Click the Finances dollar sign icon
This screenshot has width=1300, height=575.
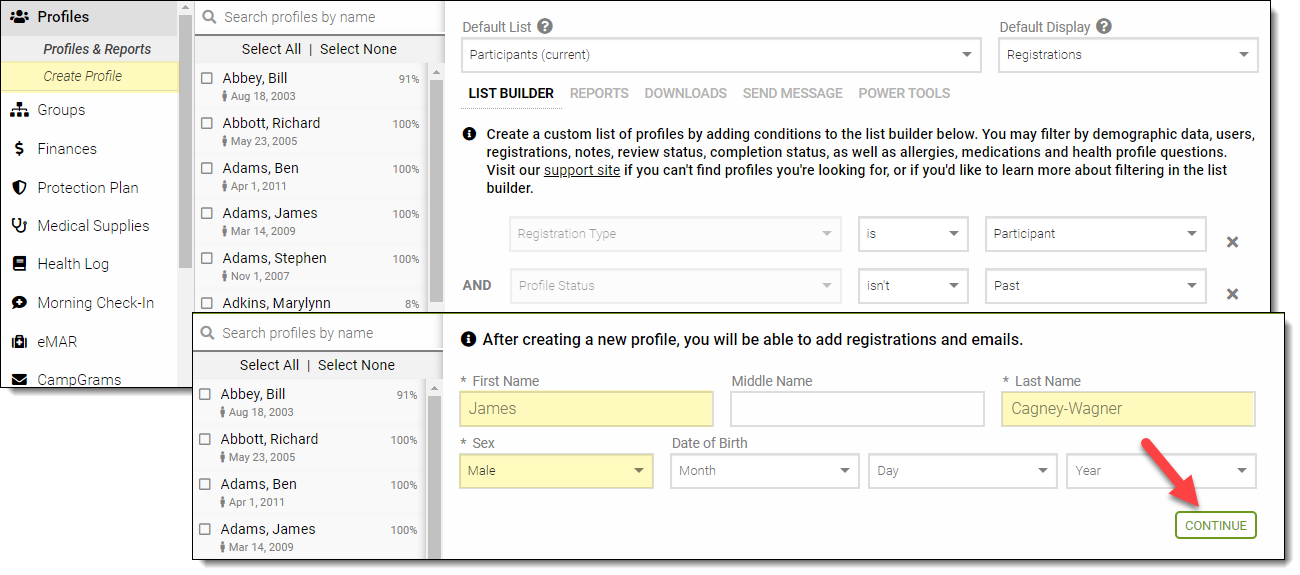(x=19, y=149)
